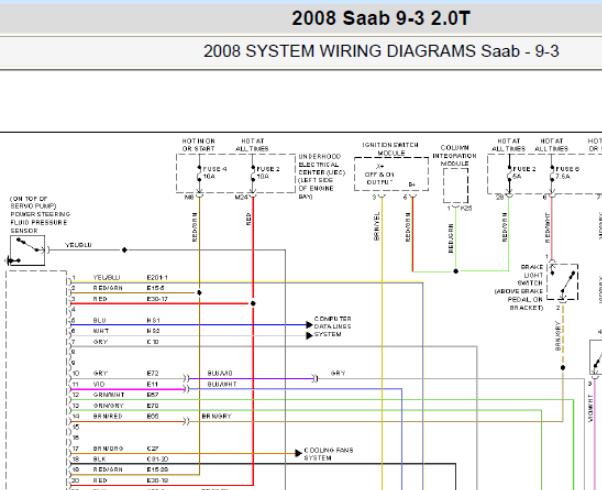Click the "E30-17" code on pin 3
Image resolution: width=602 pixels, height=490 pixels.
point(157,299)
